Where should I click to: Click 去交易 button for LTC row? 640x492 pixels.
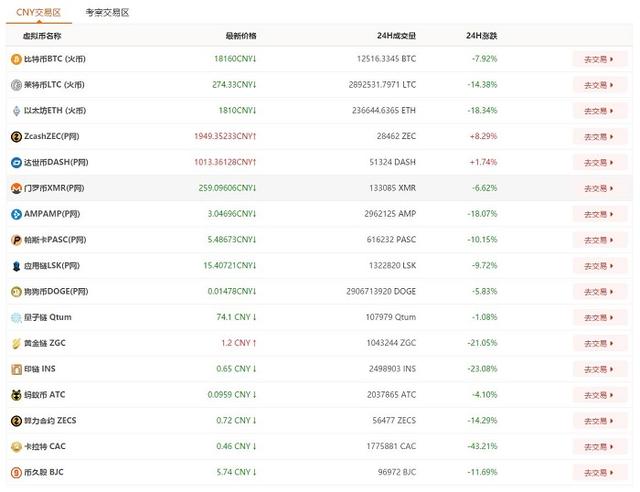[599, 85]
